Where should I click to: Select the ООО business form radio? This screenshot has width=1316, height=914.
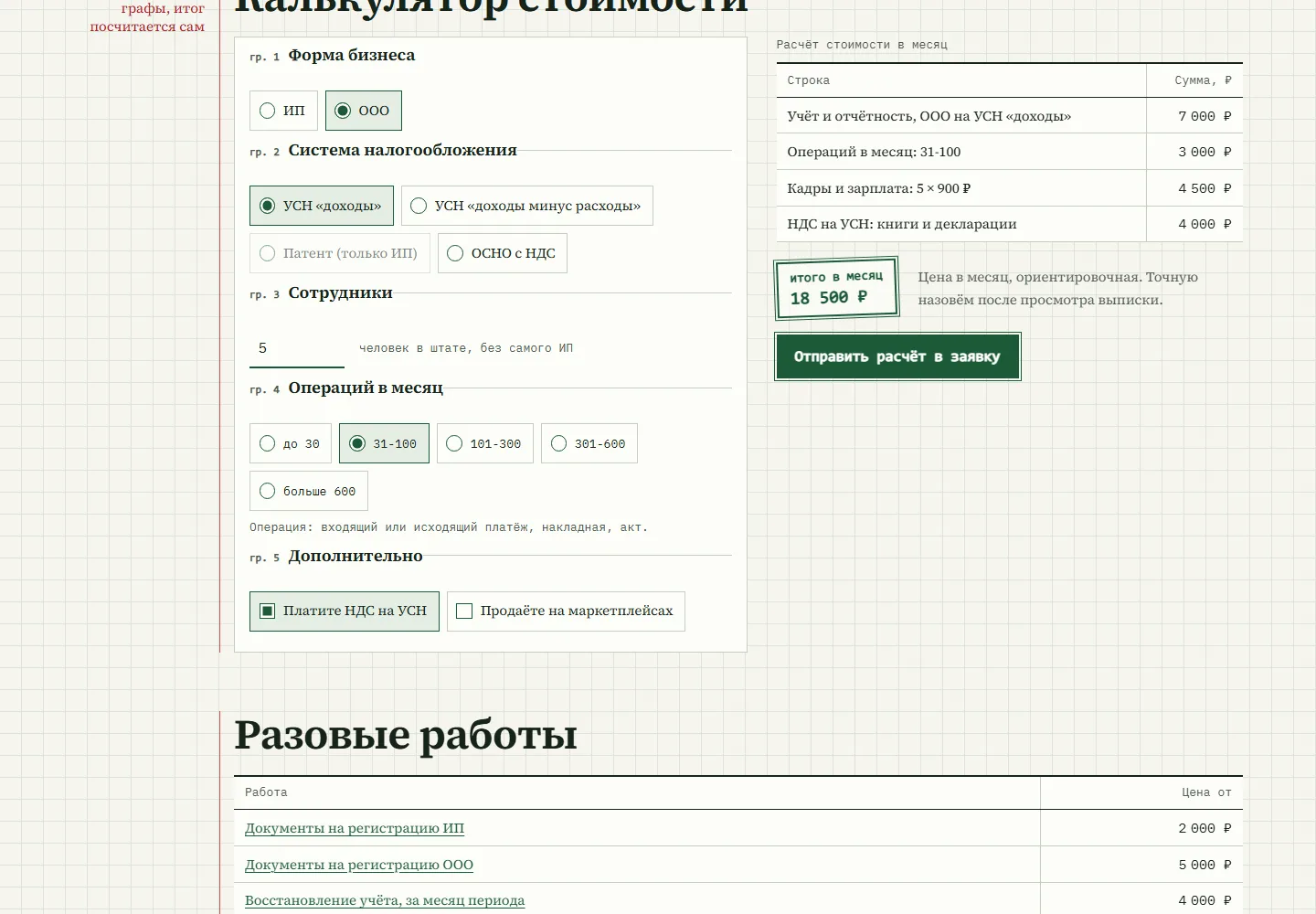363,111
